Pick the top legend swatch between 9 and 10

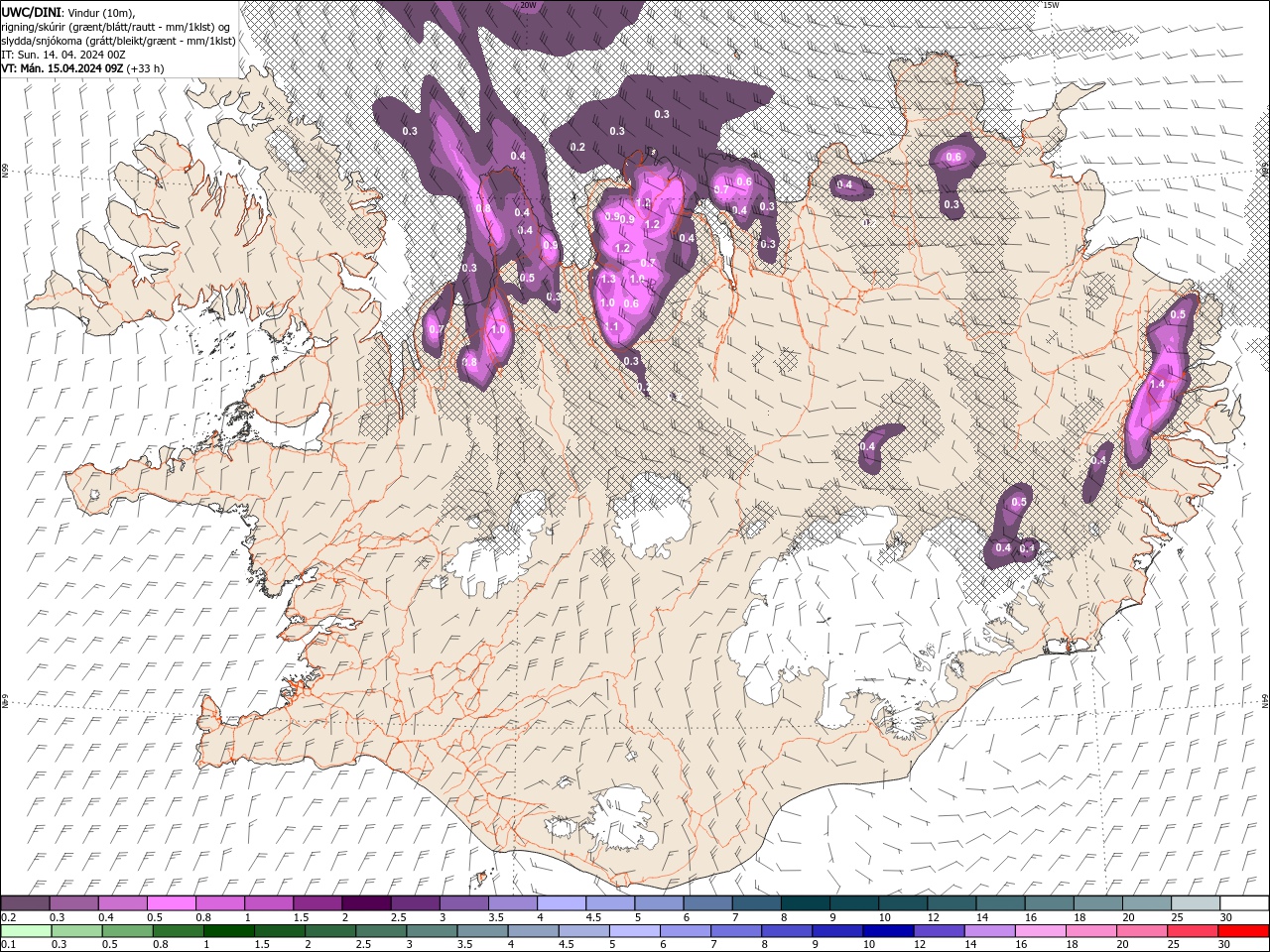[855, 903]
